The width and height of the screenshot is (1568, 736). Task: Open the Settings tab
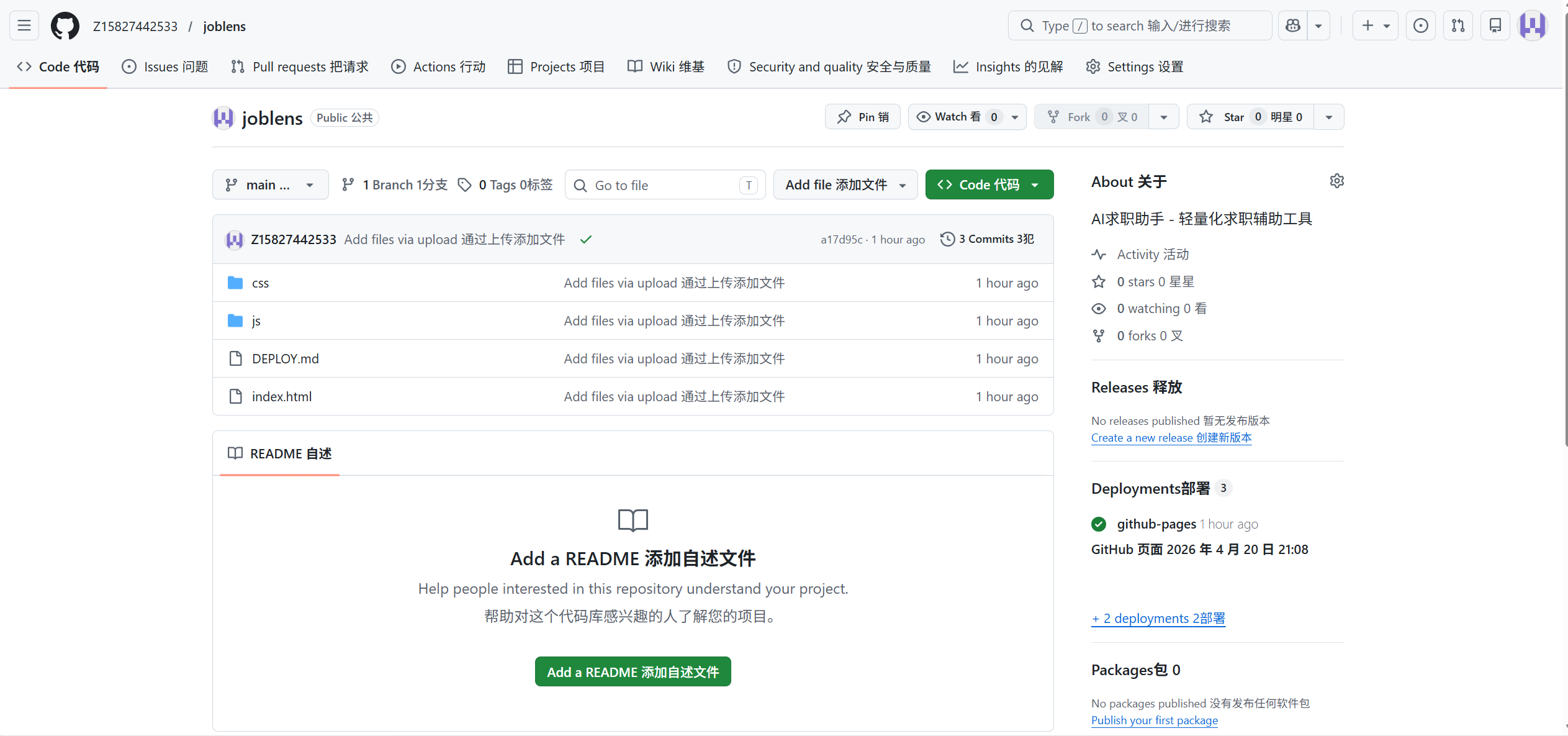1135,66
